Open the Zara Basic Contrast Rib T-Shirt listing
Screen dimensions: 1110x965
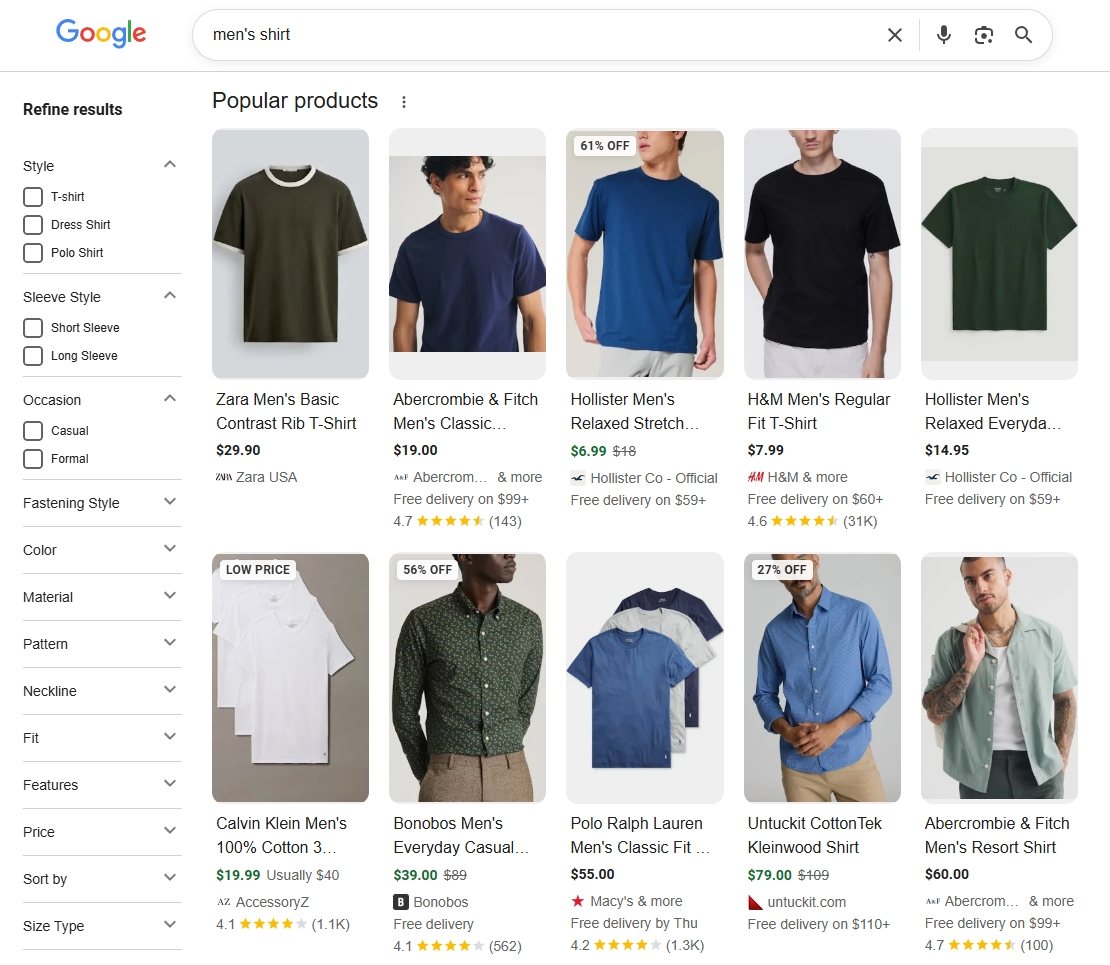[285, 411]
